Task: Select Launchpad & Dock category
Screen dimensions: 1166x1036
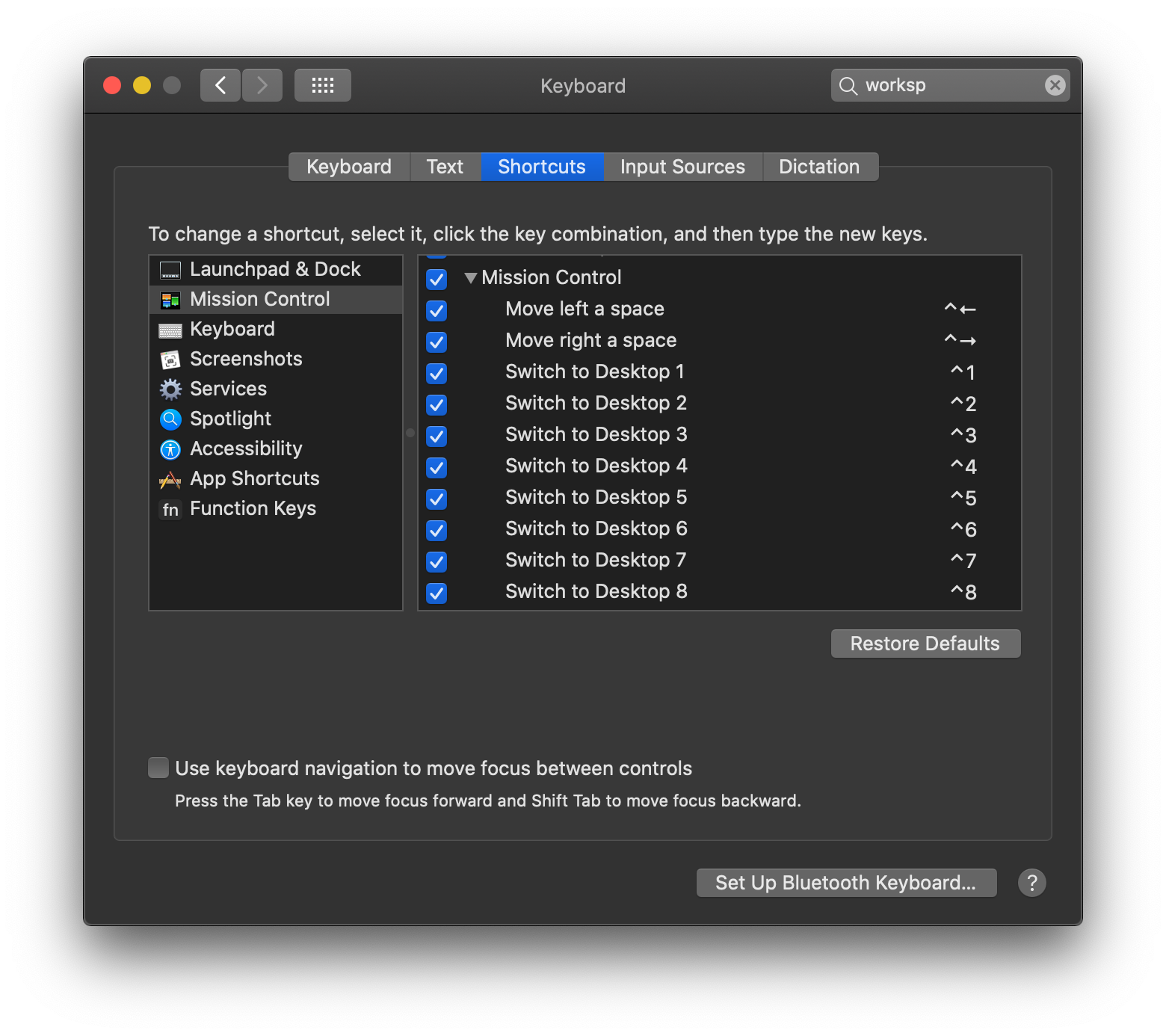Action: click(276, 269)
